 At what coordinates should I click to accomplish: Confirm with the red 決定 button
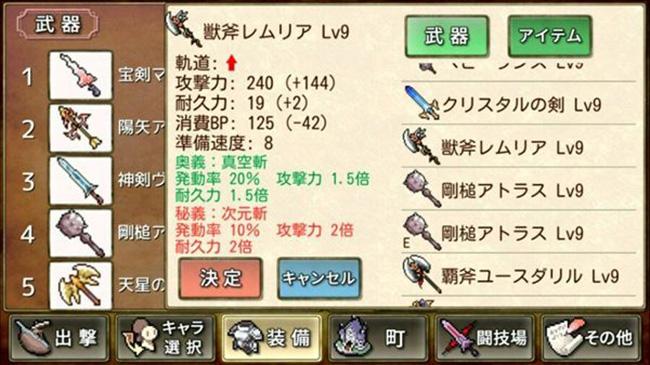(x=220, y=278)
